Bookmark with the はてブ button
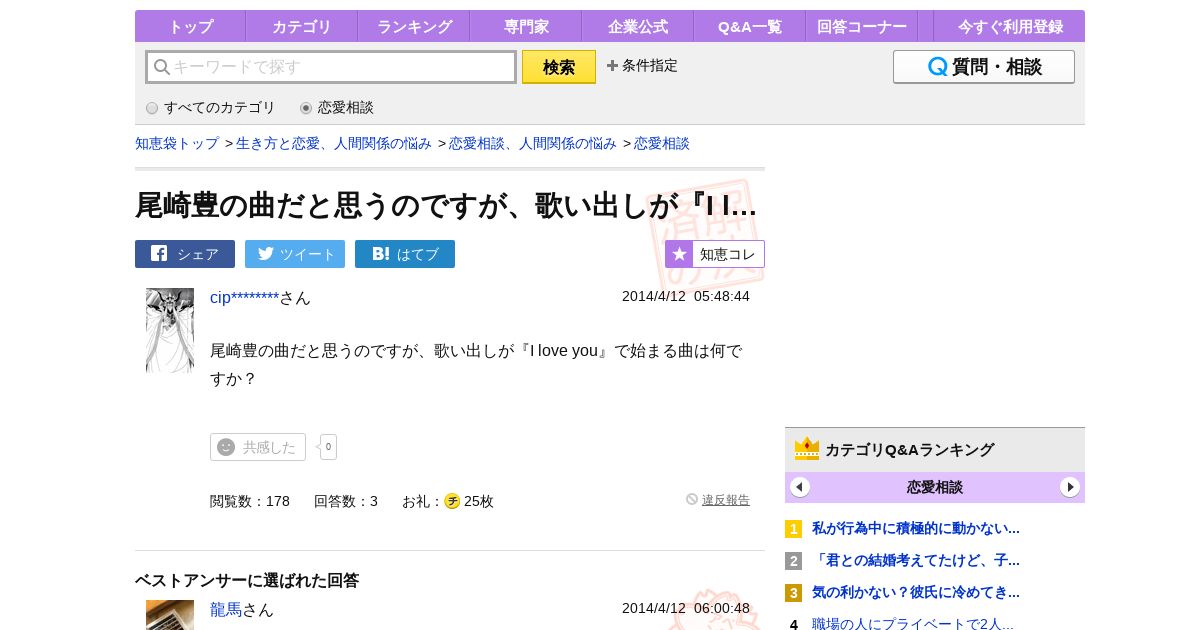 [405, 254]
